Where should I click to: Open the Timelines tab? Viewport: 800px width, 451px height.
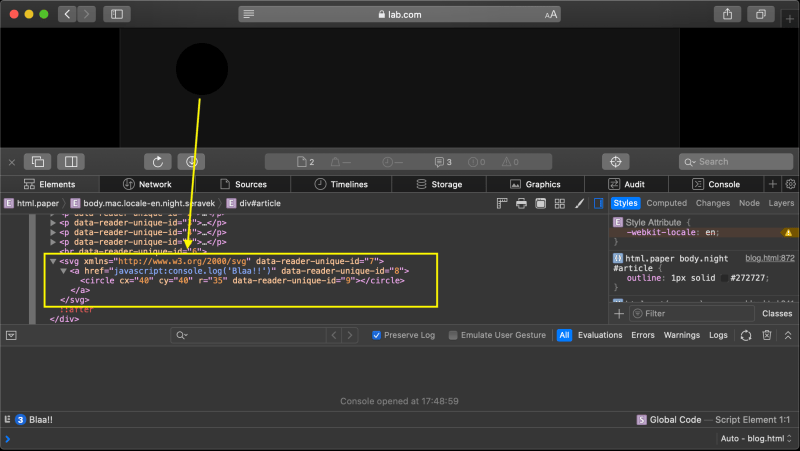[x=341, y=184]
